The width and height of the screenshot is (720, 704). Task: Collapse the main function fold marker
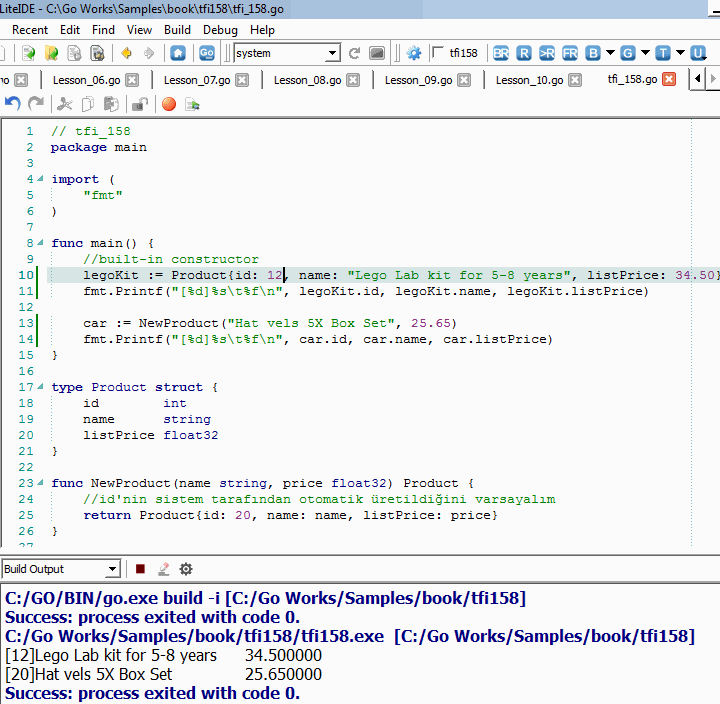(x=41, y=243)
